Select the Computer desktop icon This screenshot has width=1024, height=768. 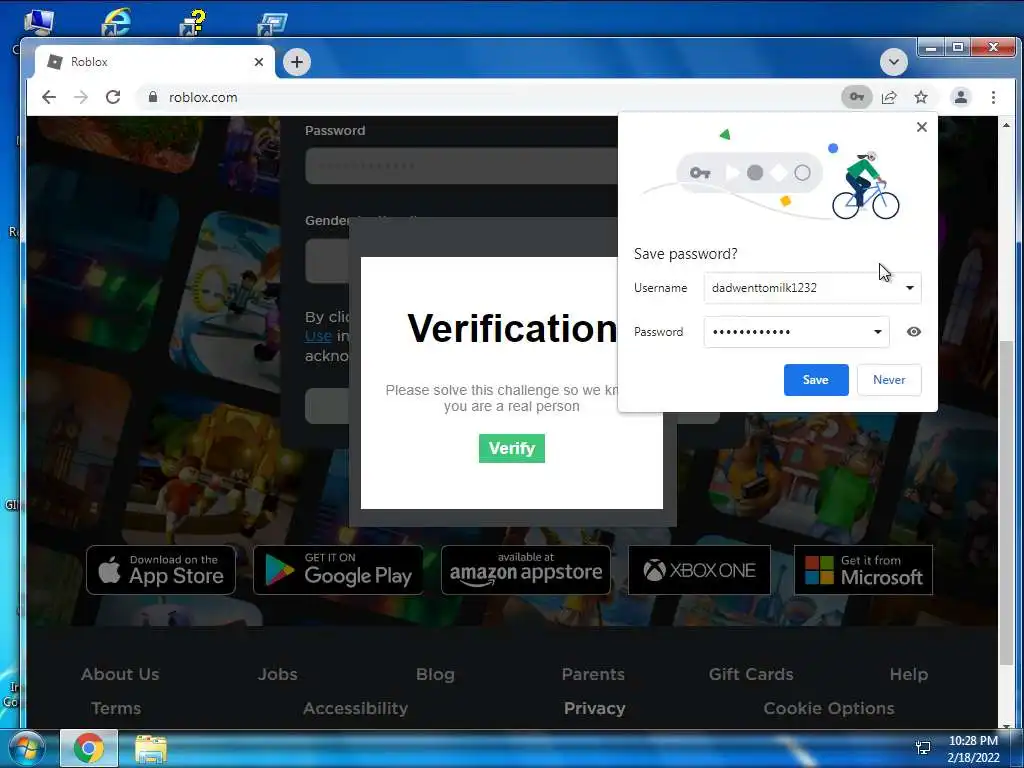tap(39, 22)
